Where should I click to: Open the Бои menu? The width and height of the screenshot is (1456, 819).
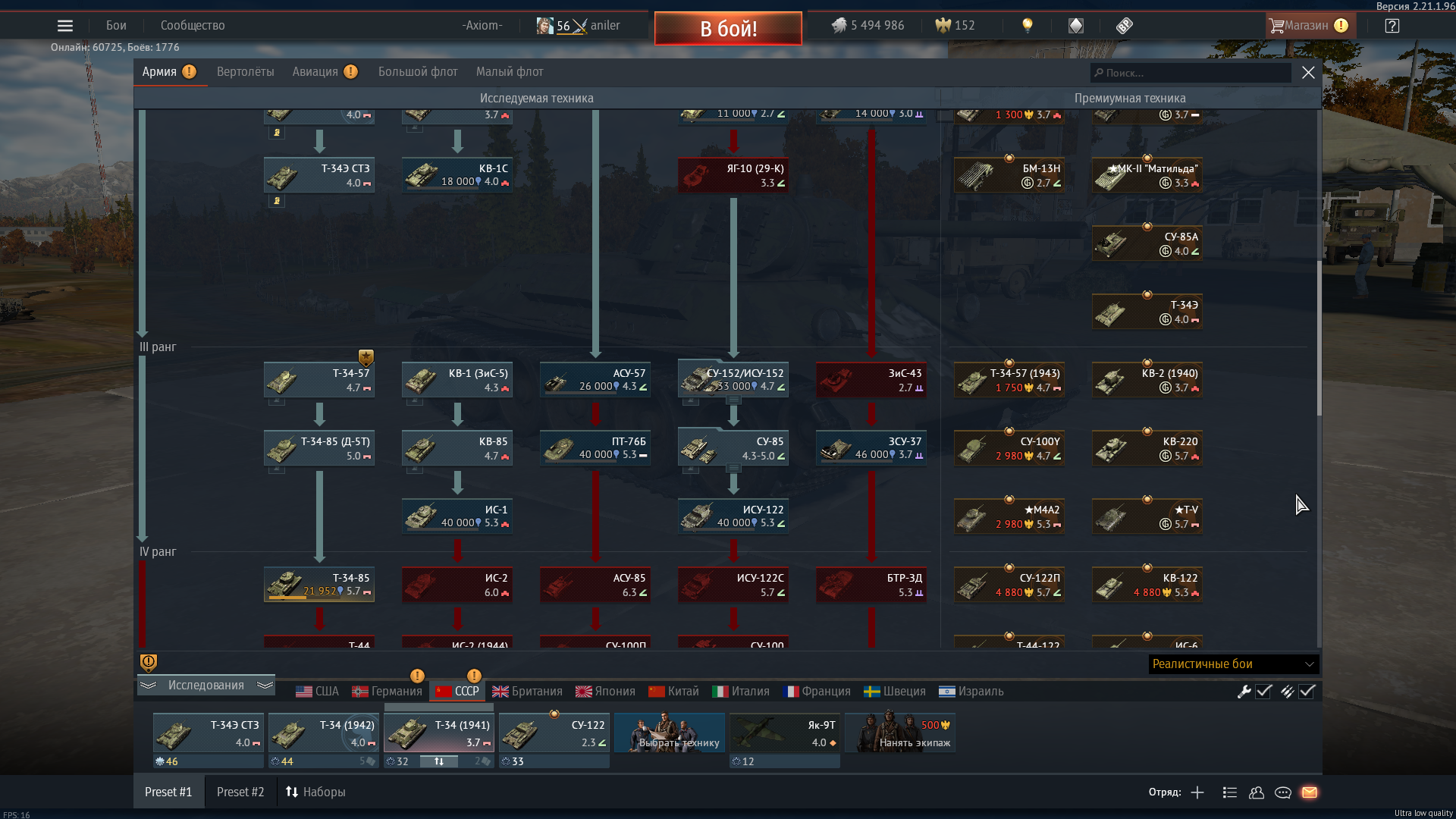116,26
